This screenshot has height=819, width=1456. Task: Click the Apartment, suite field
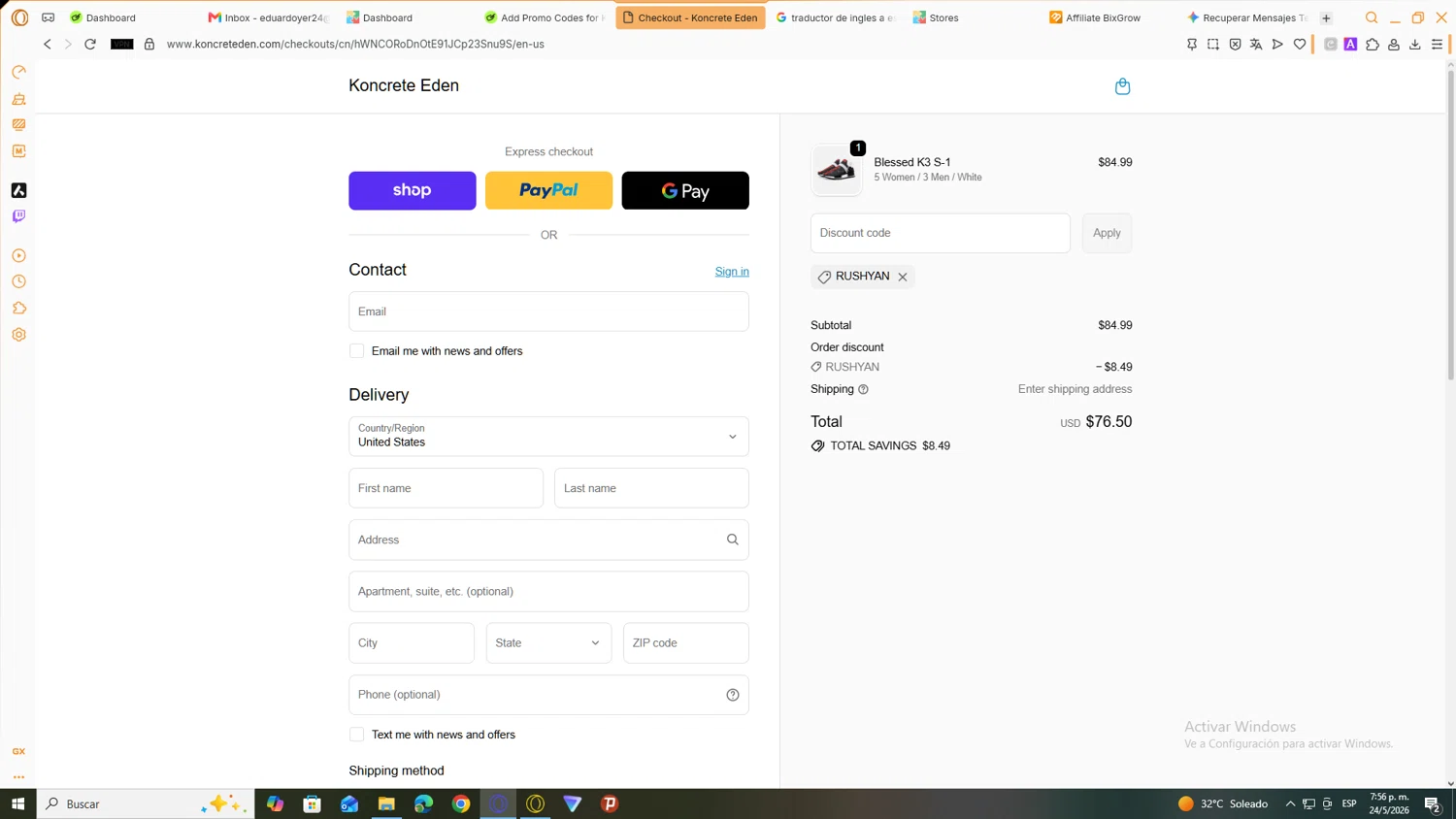pyautogui.click(x=548, y=592)
